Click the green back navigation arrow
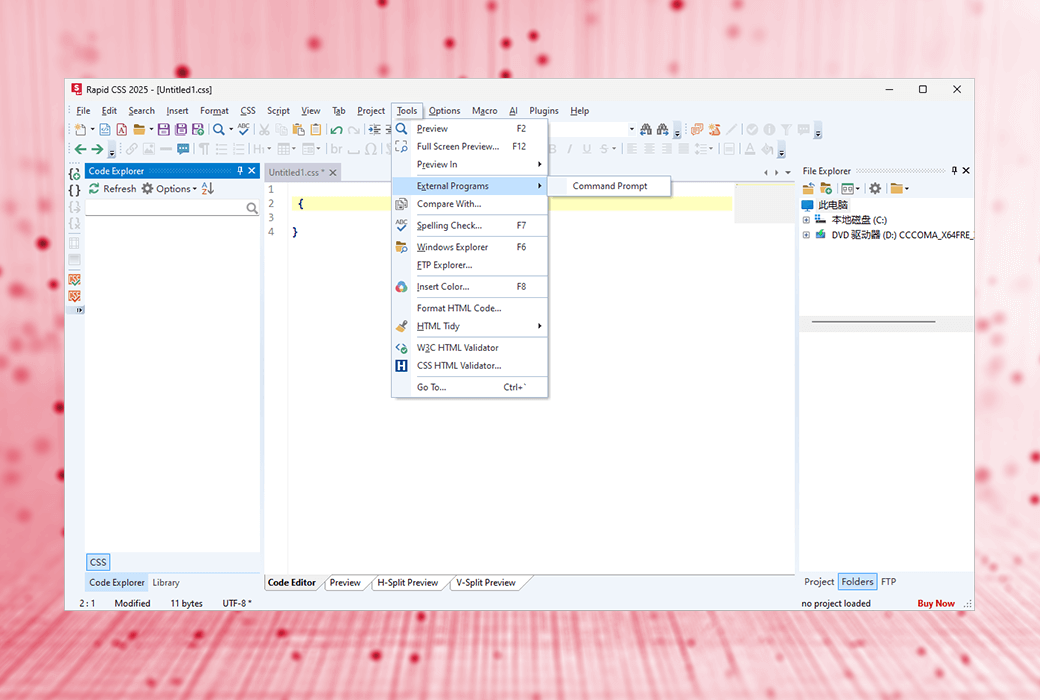Viewport: 1040px width, 700px height. coord(80,149)
